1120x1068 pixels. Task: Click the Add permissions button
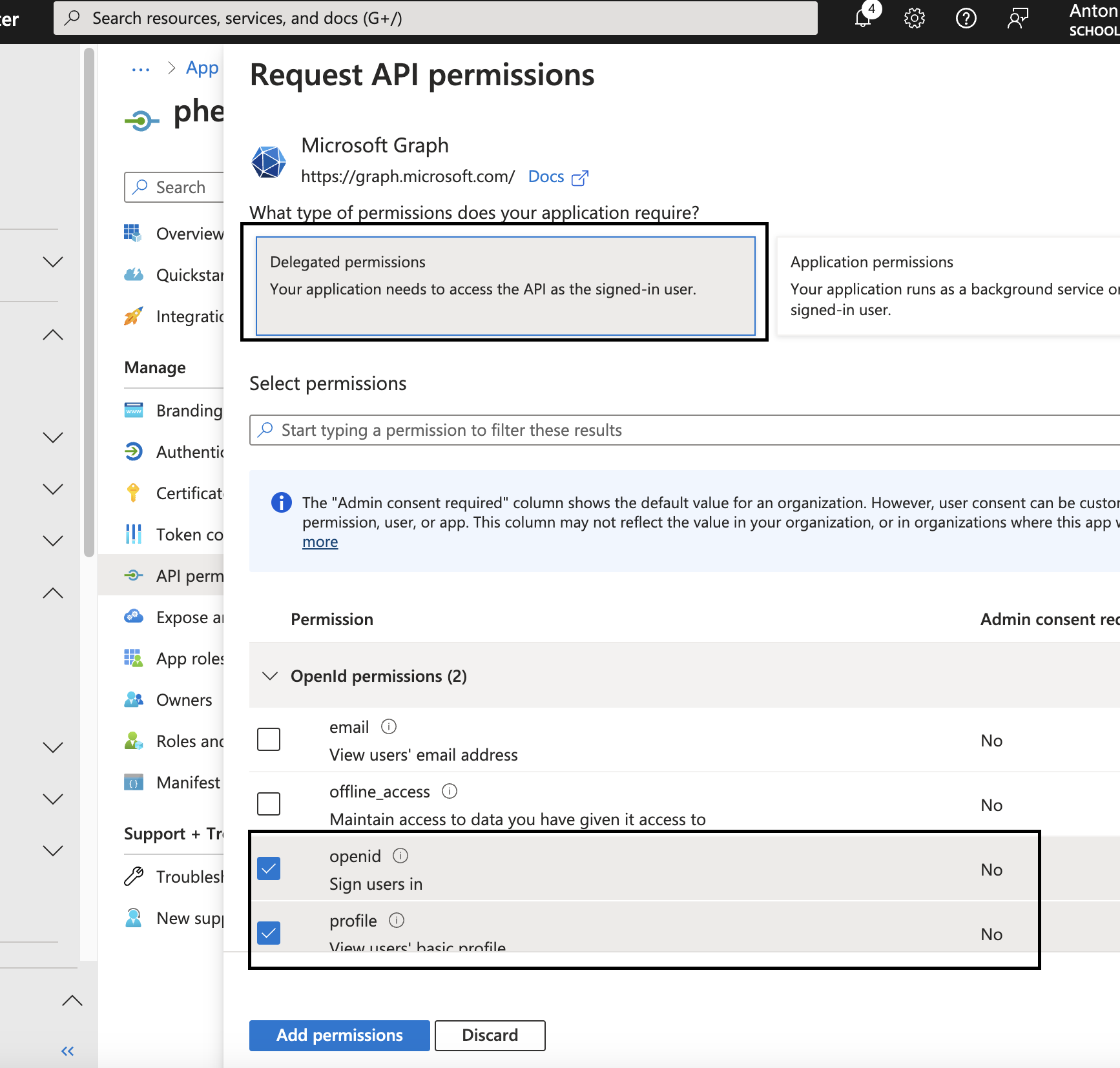(340, 1036)
